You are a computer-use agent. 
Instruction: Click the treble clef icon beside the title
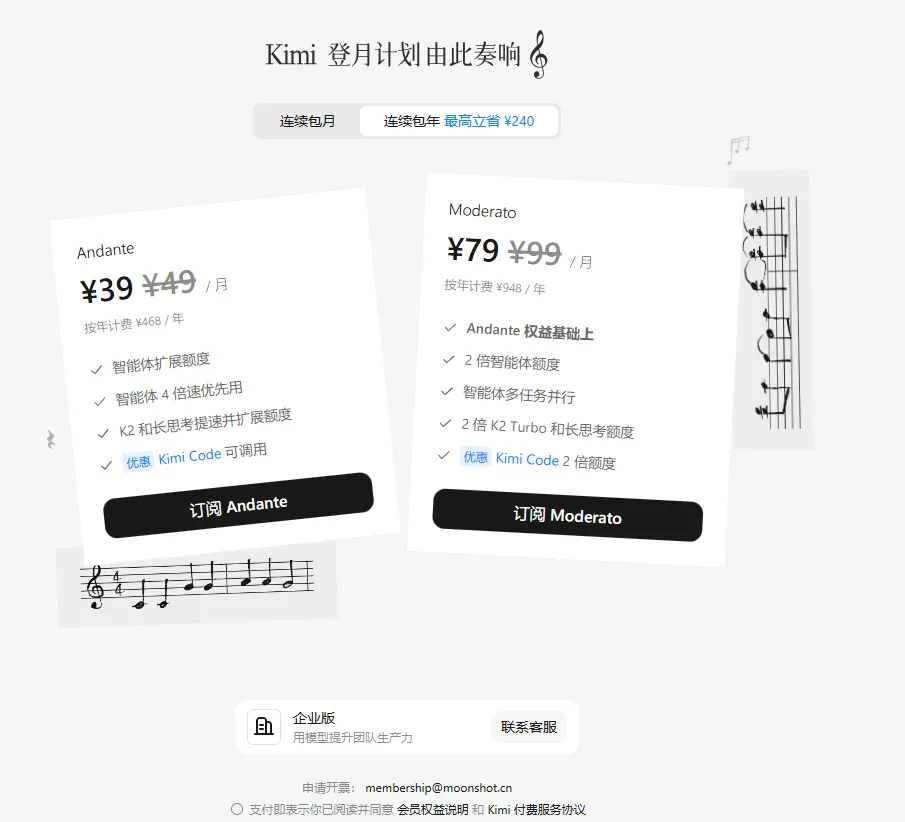(538, 55)
